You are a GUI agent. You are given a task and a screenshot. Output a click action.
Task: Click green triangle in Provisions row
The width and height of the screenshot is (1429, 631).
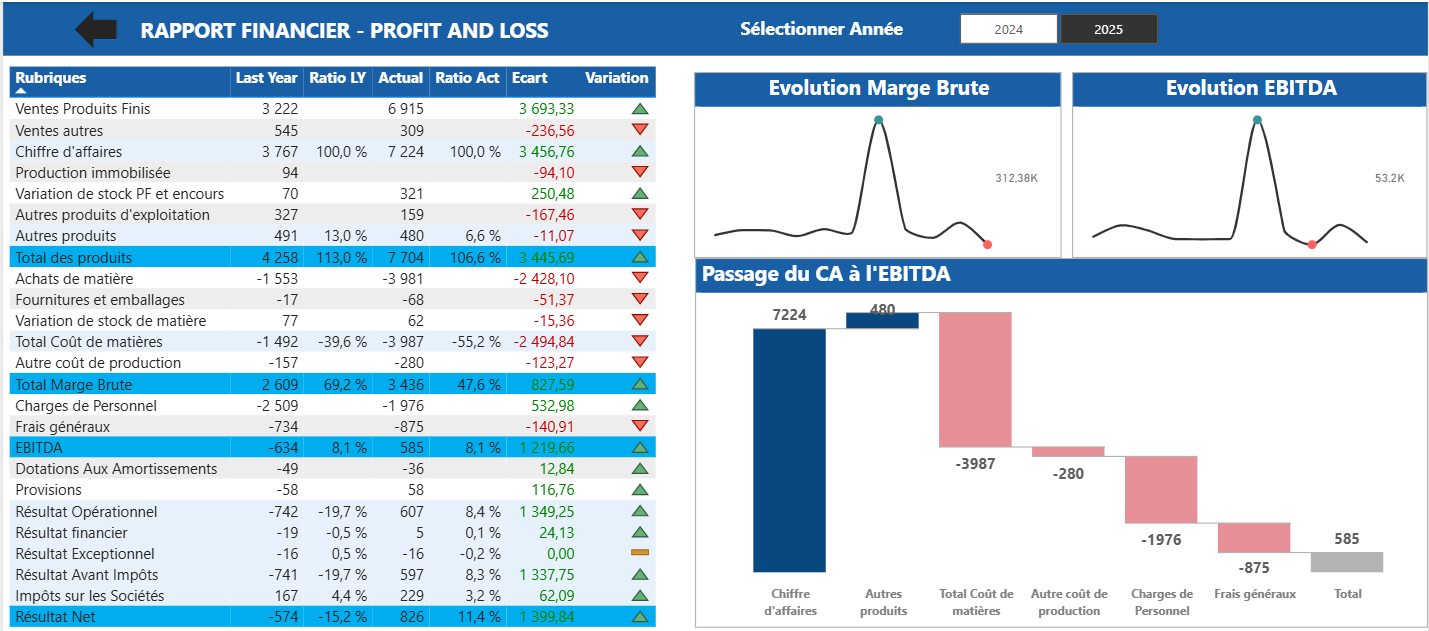[x=640, y=489]
